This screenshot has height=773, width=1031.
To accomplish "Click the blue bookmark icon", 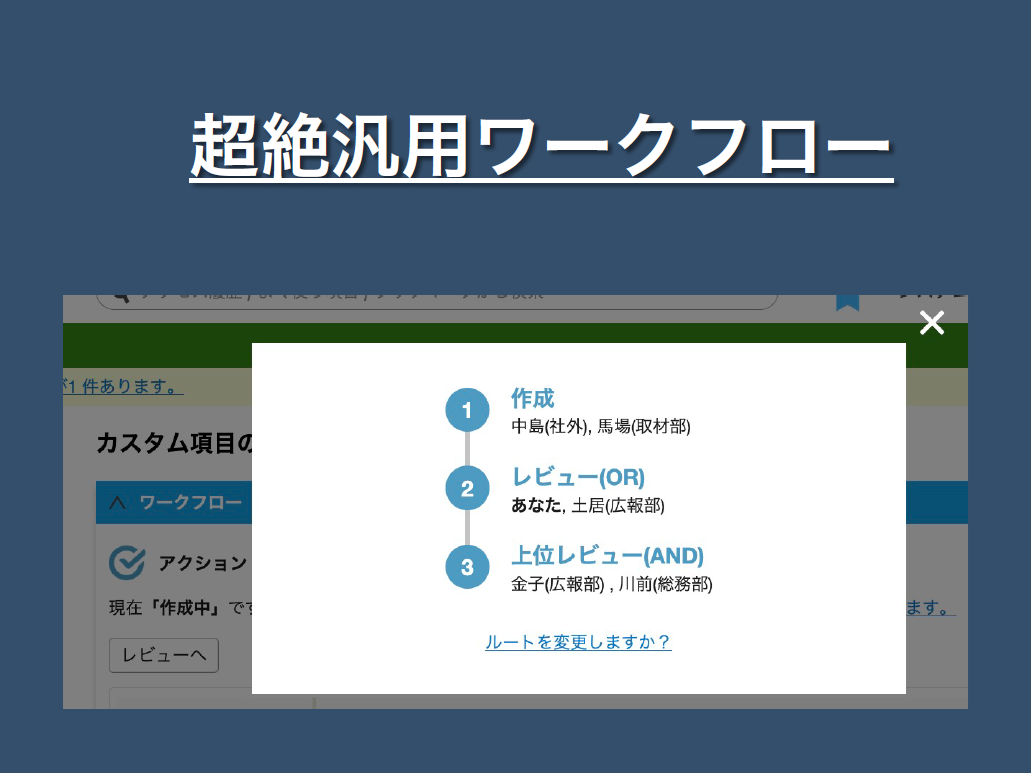I will pyautogui.click(x=847, y=301).
